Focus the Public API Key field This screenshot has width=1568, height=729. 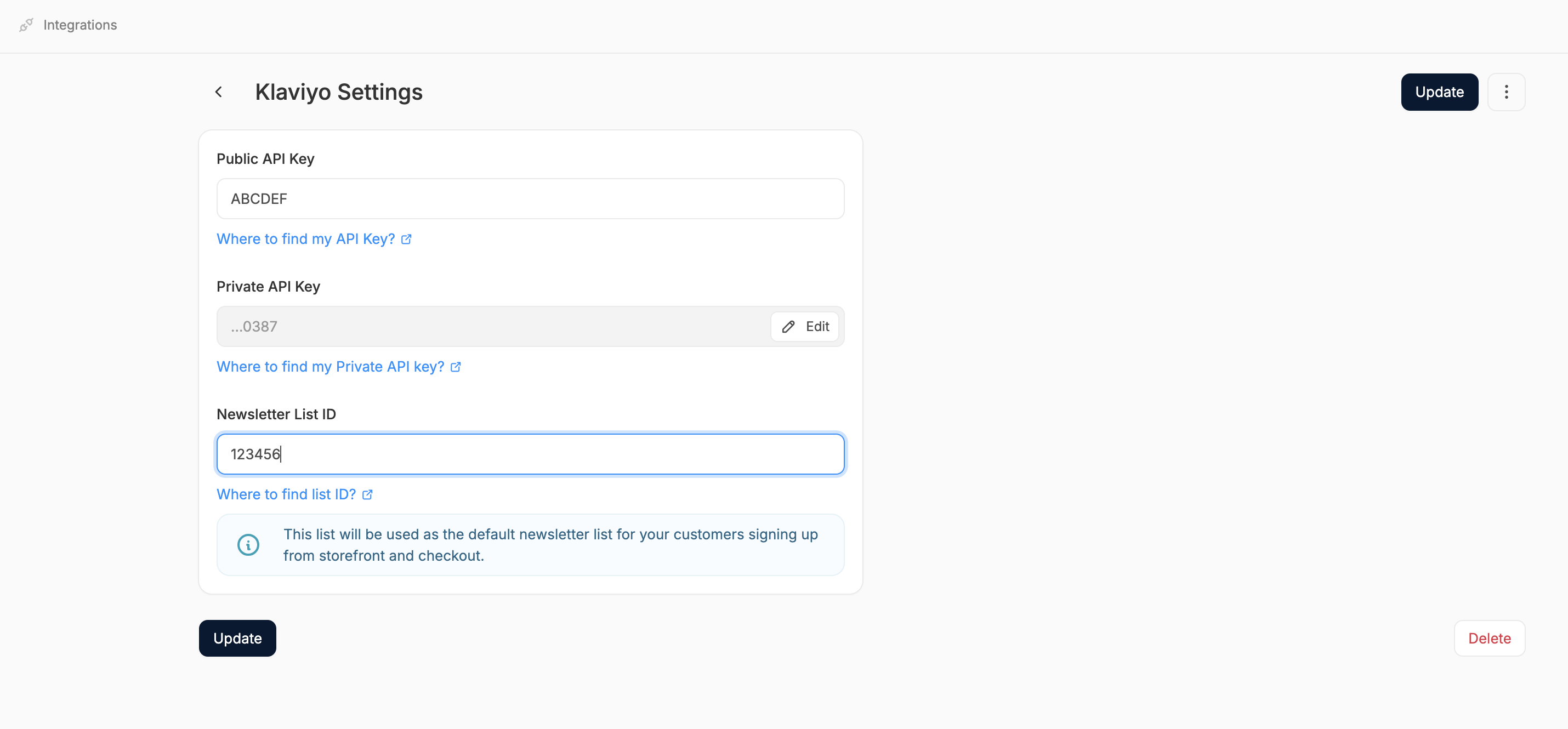(x=530, y=199)
